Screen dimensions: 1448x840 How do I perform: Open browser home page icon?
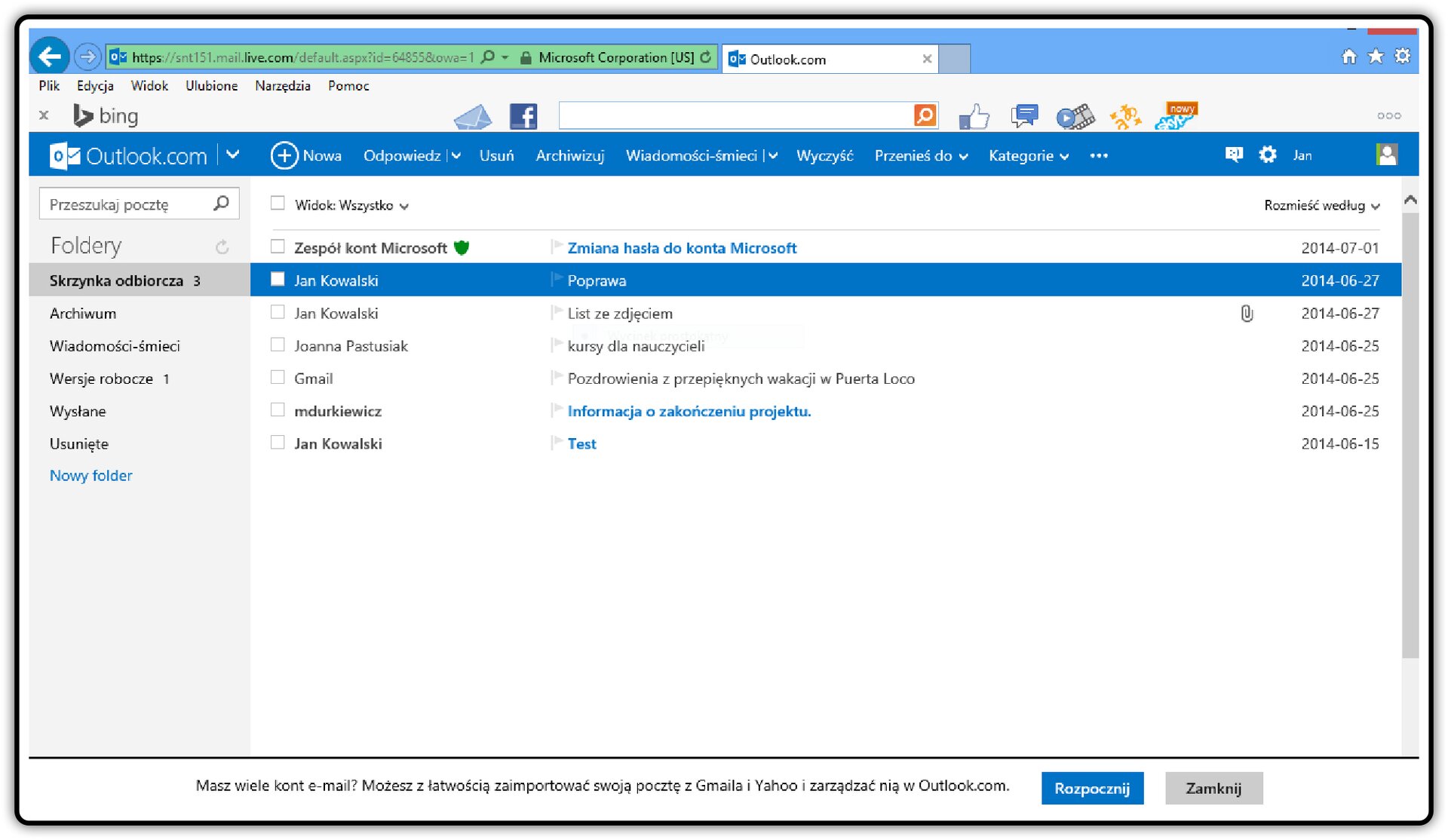point(1349,57)
